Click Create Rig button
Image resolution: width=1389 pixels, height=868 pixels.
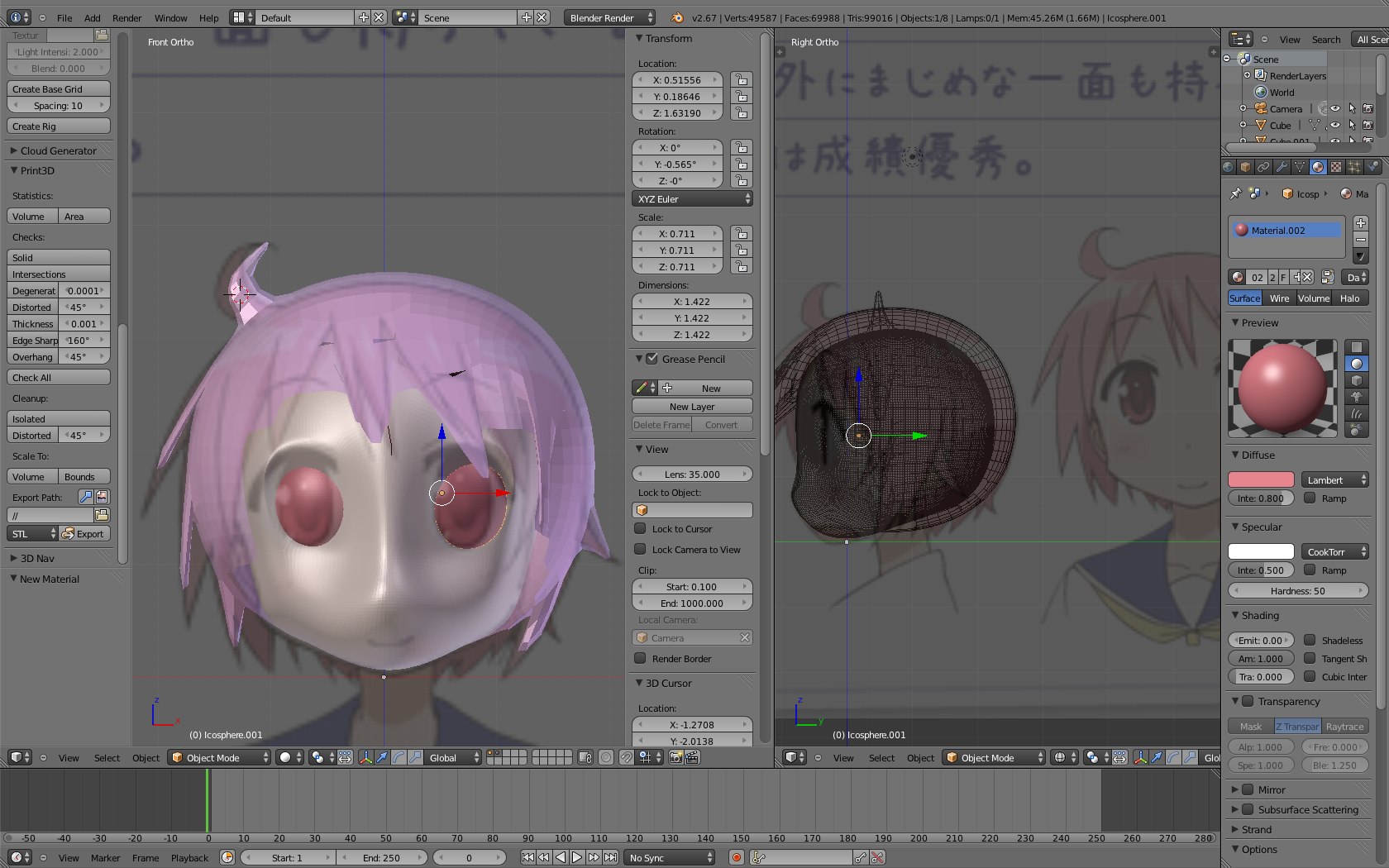click(58, 126)
